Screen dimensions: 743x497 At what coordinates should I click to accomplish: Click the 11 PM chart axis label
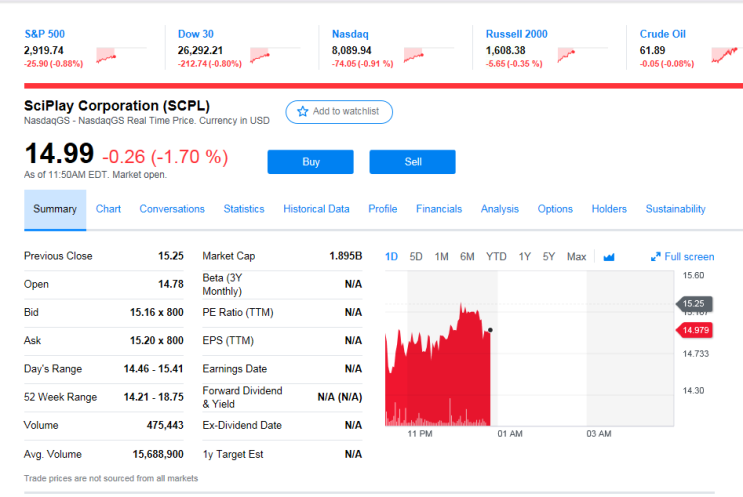tap(420, 434)
